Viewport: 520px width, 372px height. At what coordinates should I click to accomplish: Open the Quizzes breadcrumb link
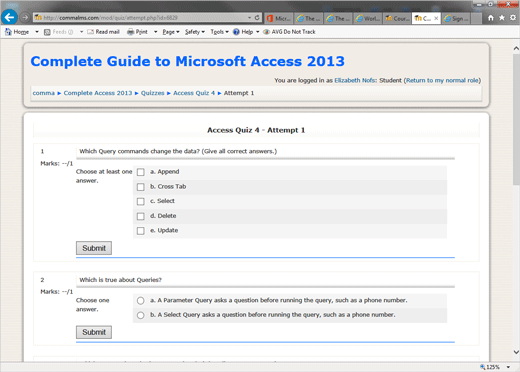point(153,93)
